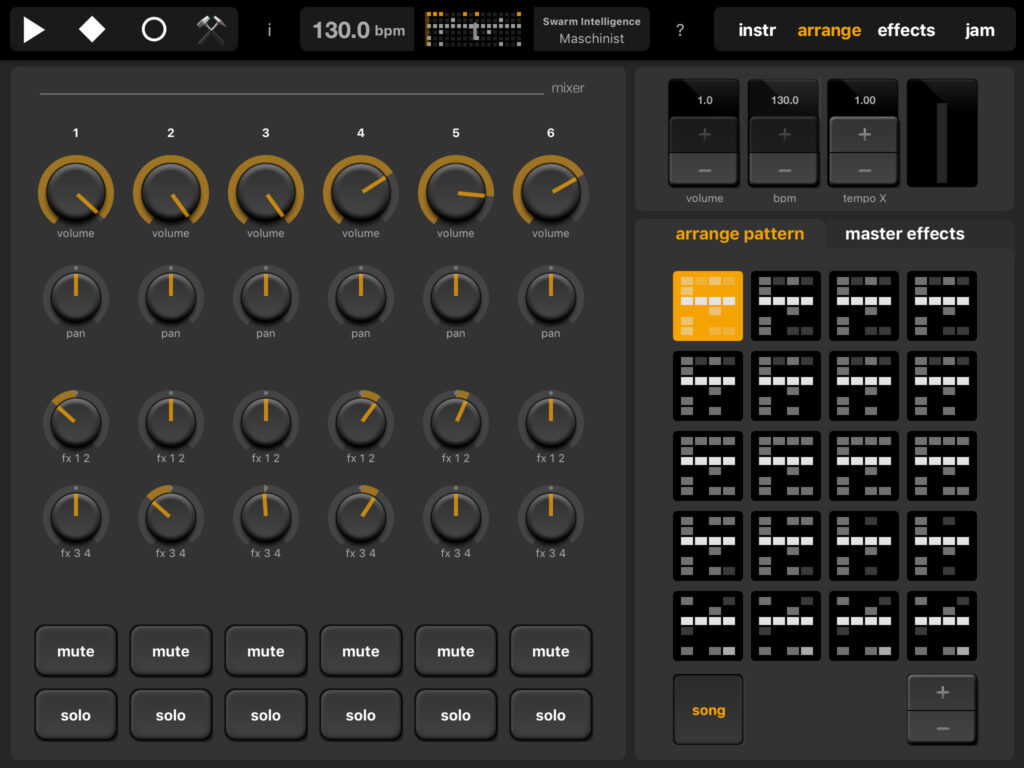The width and height of the screenshot is (1024, 768).
Task: Mute channel 6
Action: coord(551,651)
